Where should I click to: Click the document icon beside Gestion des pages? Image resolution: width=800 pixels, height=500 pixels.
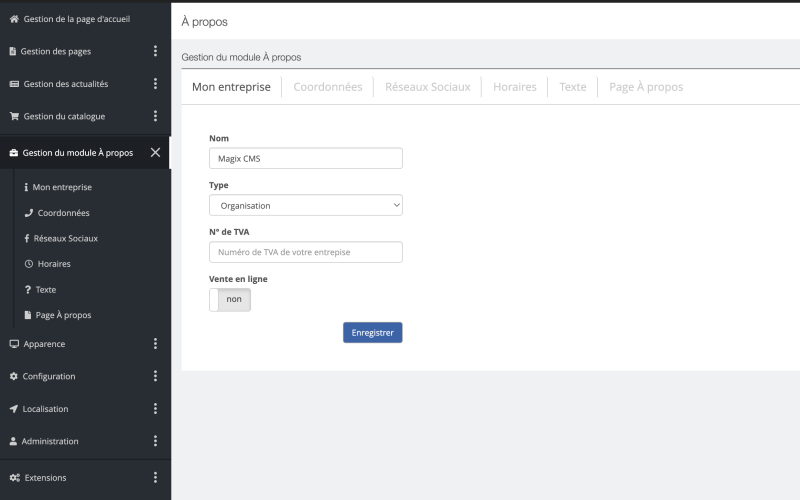(13, 51)
